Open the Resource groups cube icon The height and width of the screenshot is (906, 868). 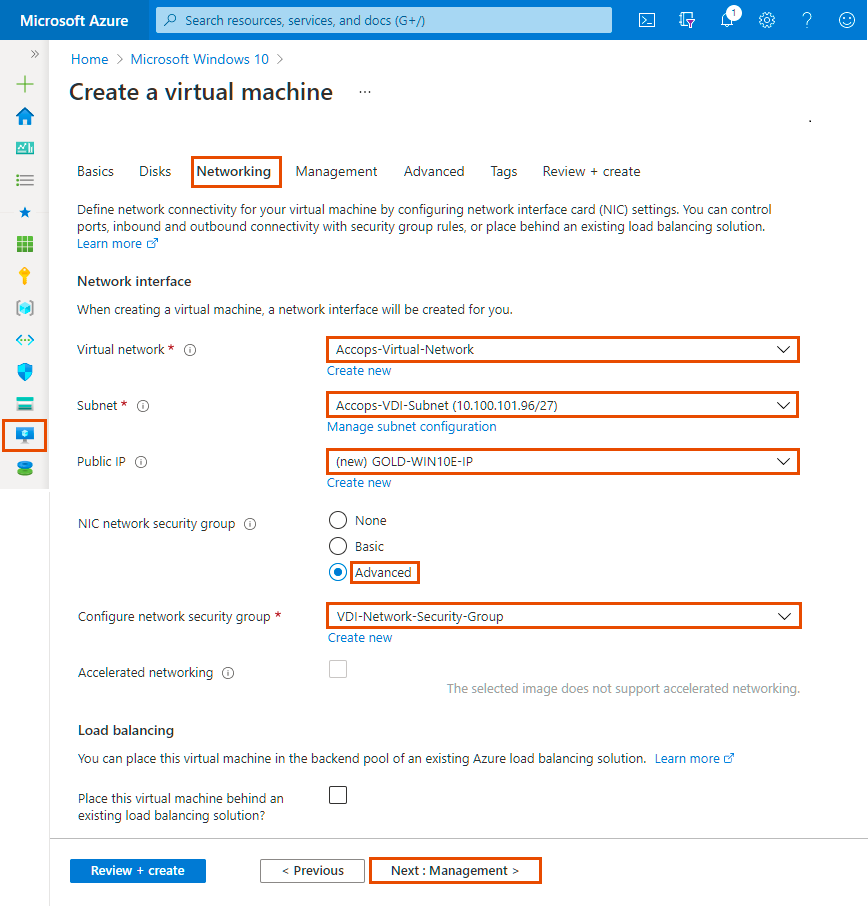pos(25,308)
